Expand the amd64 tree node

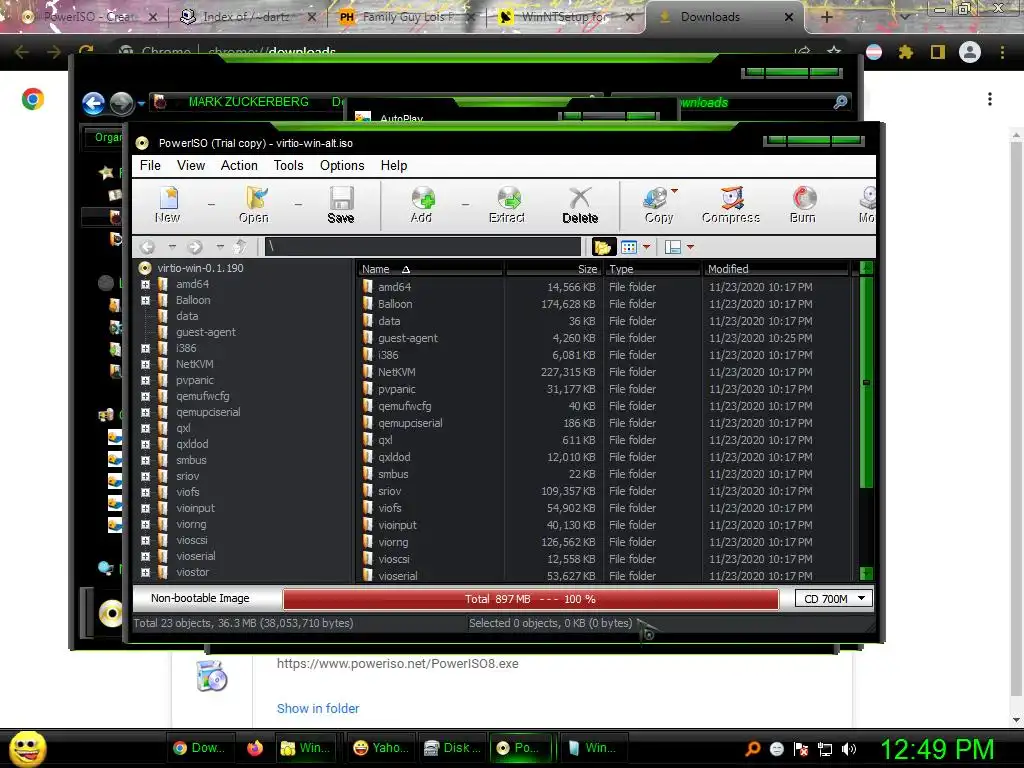[145, 284]
